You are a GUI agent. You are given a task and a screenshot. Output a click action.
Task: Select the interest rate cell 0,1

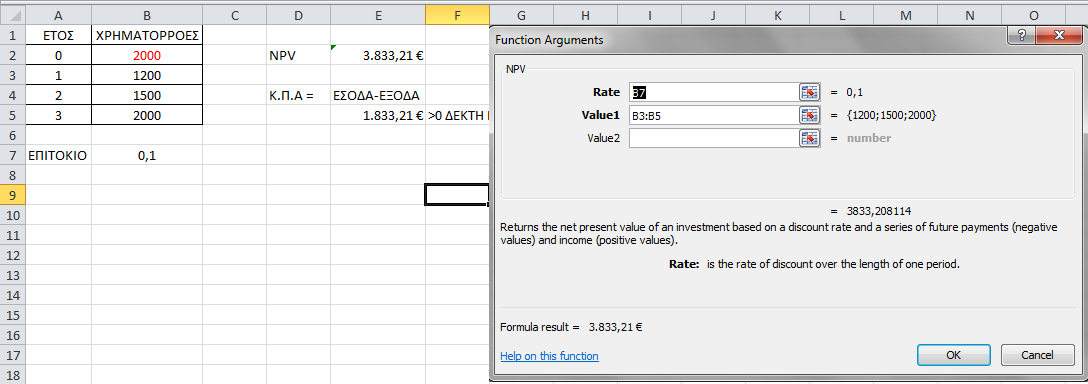click(x=146, y=155)
